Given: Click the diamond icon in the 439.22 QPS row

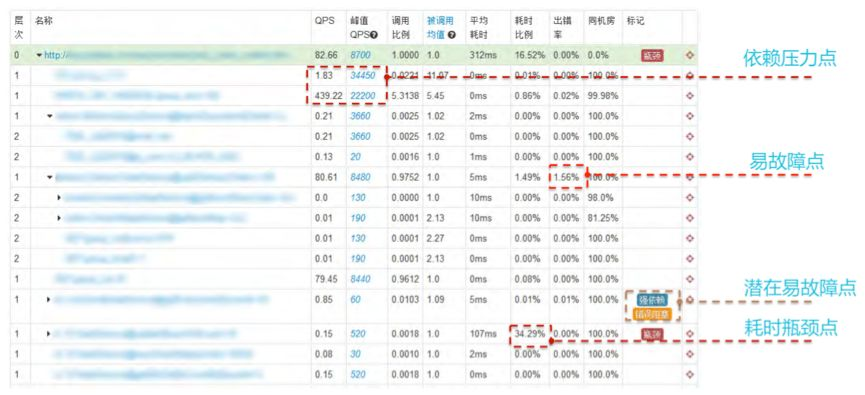Looking at the screenshot, I should point(690,96).
